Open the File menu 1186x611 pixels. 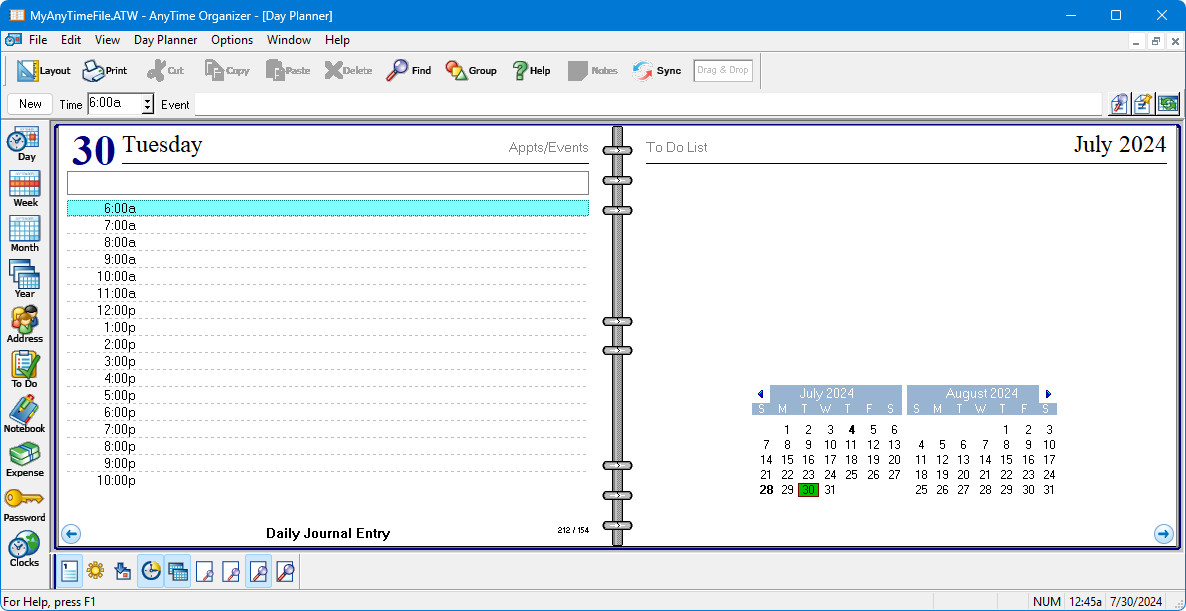[x=38, y=40]
